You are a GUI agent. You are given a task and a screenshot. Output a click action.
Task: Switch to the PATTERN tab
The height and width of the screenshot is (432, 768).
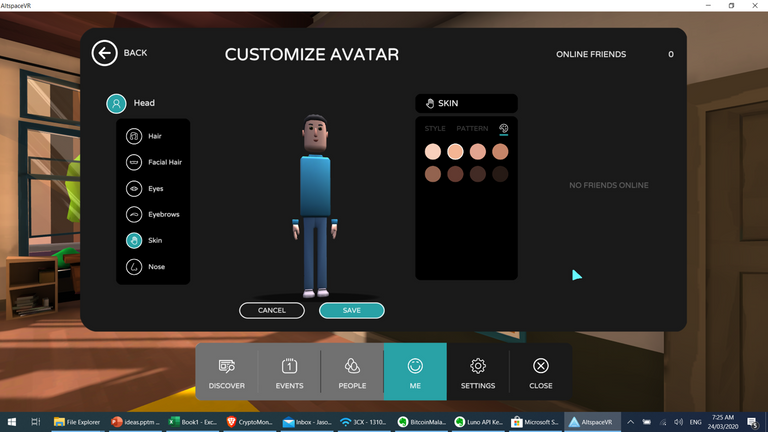click(x=472, y=128)
